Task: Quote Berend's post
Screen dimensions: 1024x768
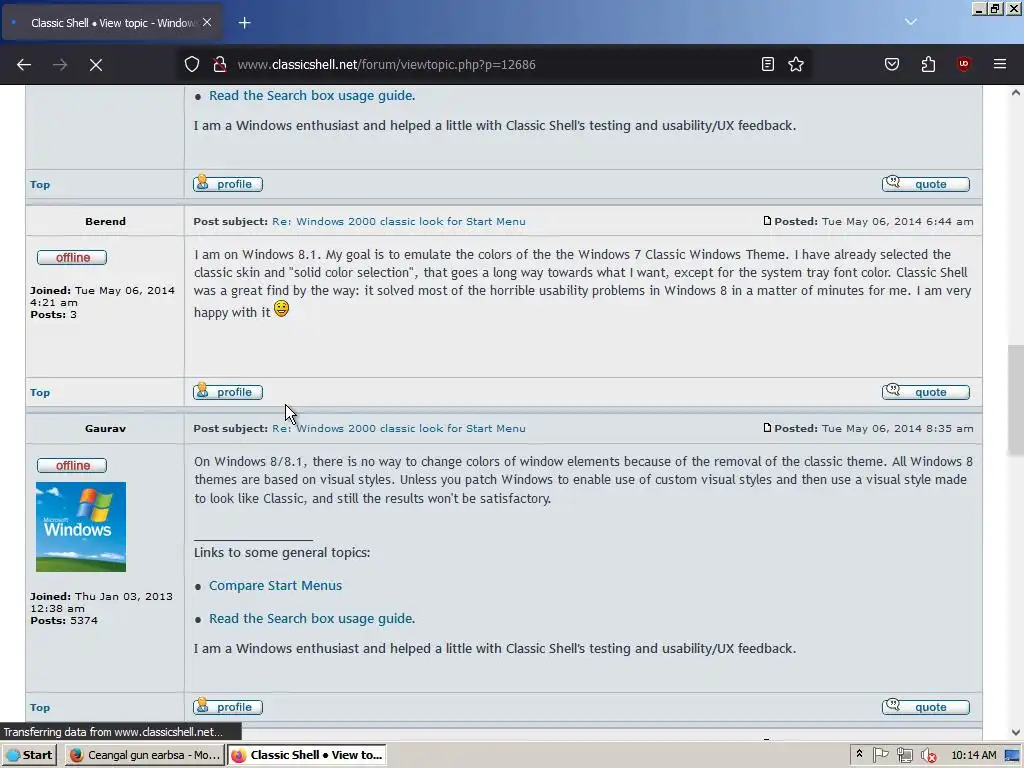Action: coord(926,392)
